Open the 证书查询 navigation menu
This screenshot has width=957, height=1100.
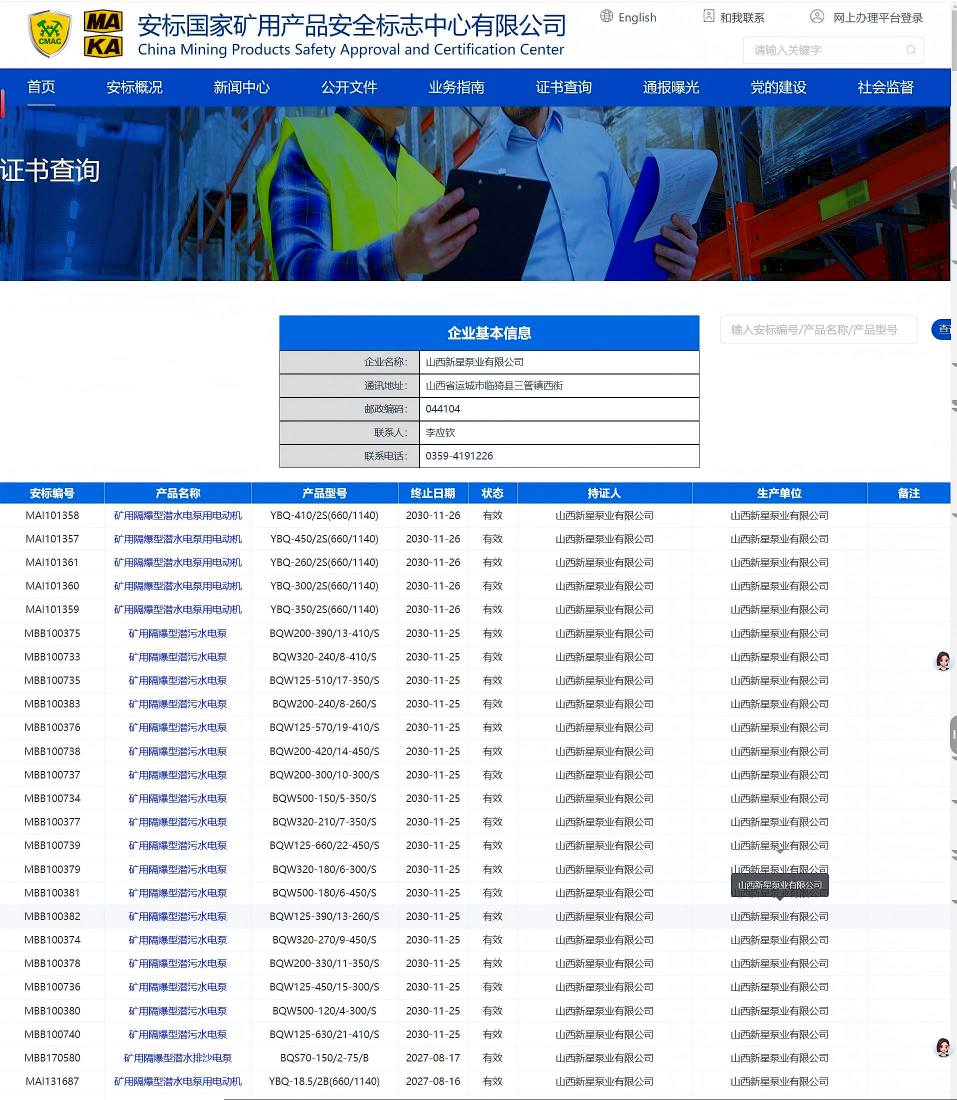[563, 87]
